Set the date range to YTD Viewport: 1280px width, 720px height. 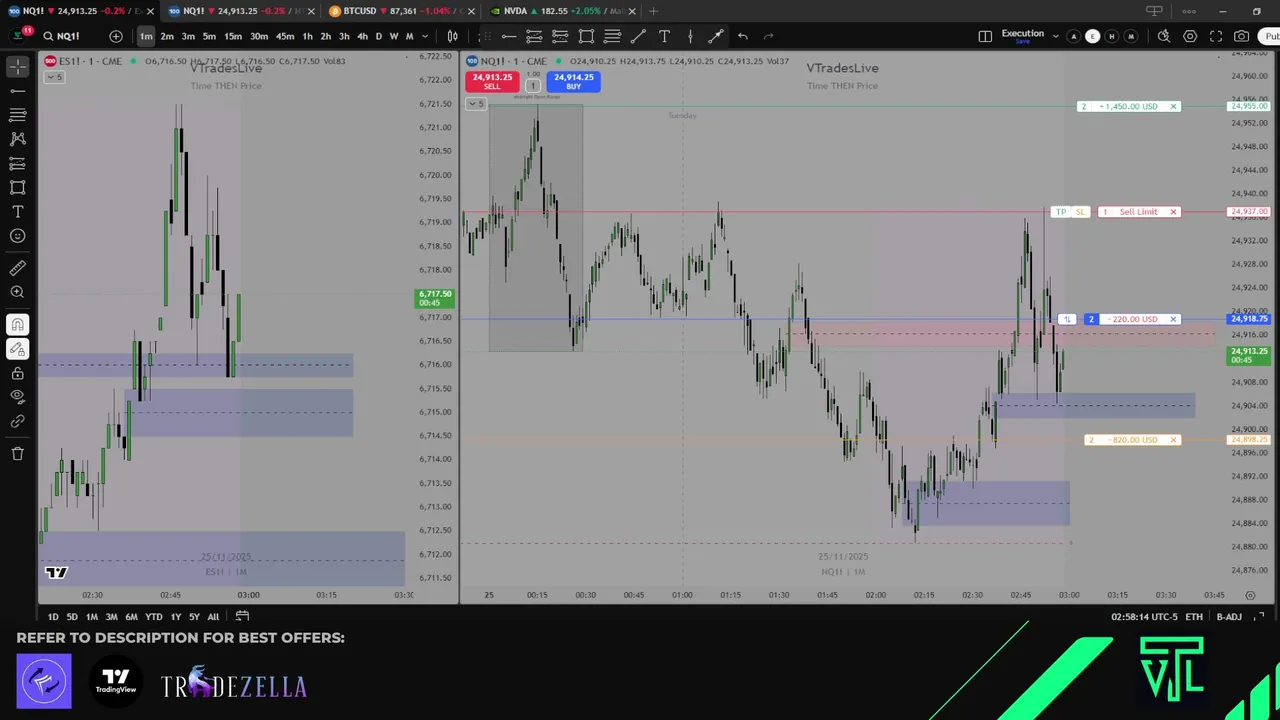point(153,617)
